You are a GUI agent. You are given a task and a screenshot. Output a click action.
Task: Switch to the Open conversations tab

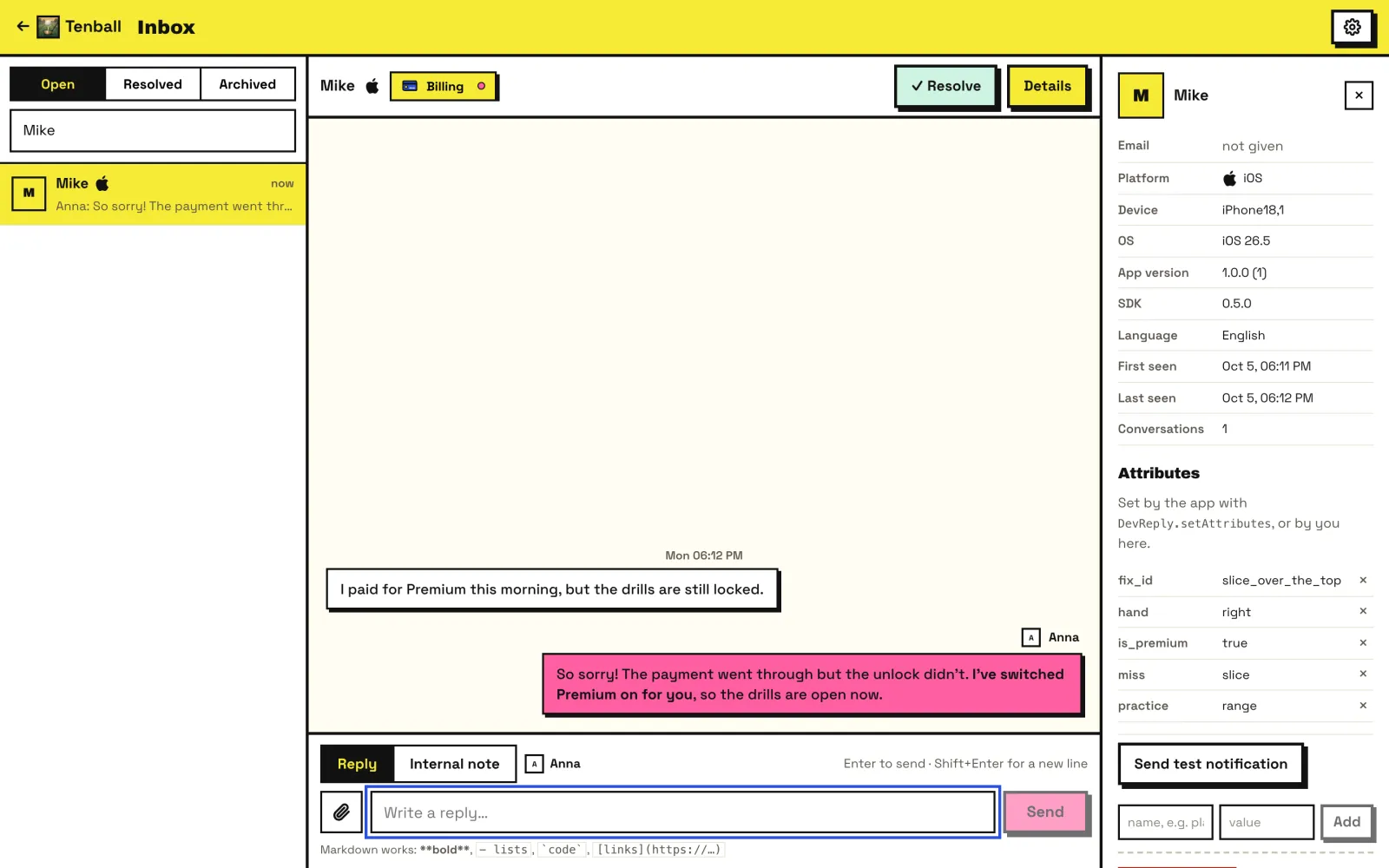(57, 84)
